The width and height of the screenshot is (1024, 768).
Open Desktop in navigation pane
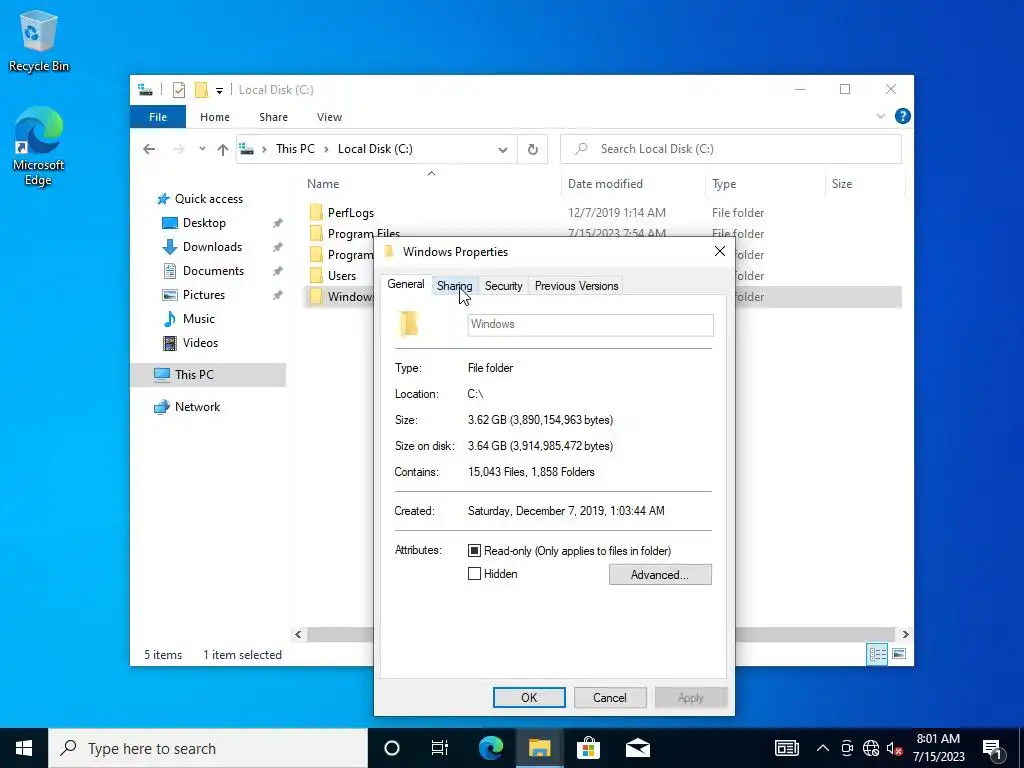(x=204, y=223)
